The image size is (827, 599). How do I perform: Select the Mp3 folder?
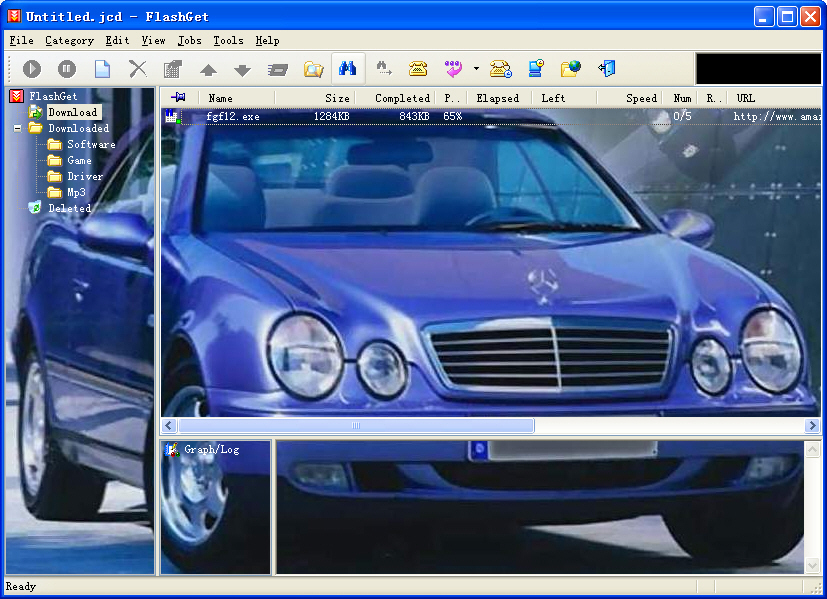[x=76, y=192]
